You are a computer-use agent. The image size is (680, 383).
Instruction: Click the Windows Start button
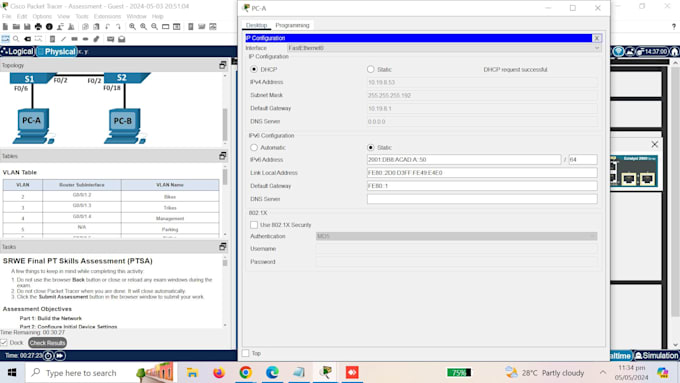coord(12,373)
